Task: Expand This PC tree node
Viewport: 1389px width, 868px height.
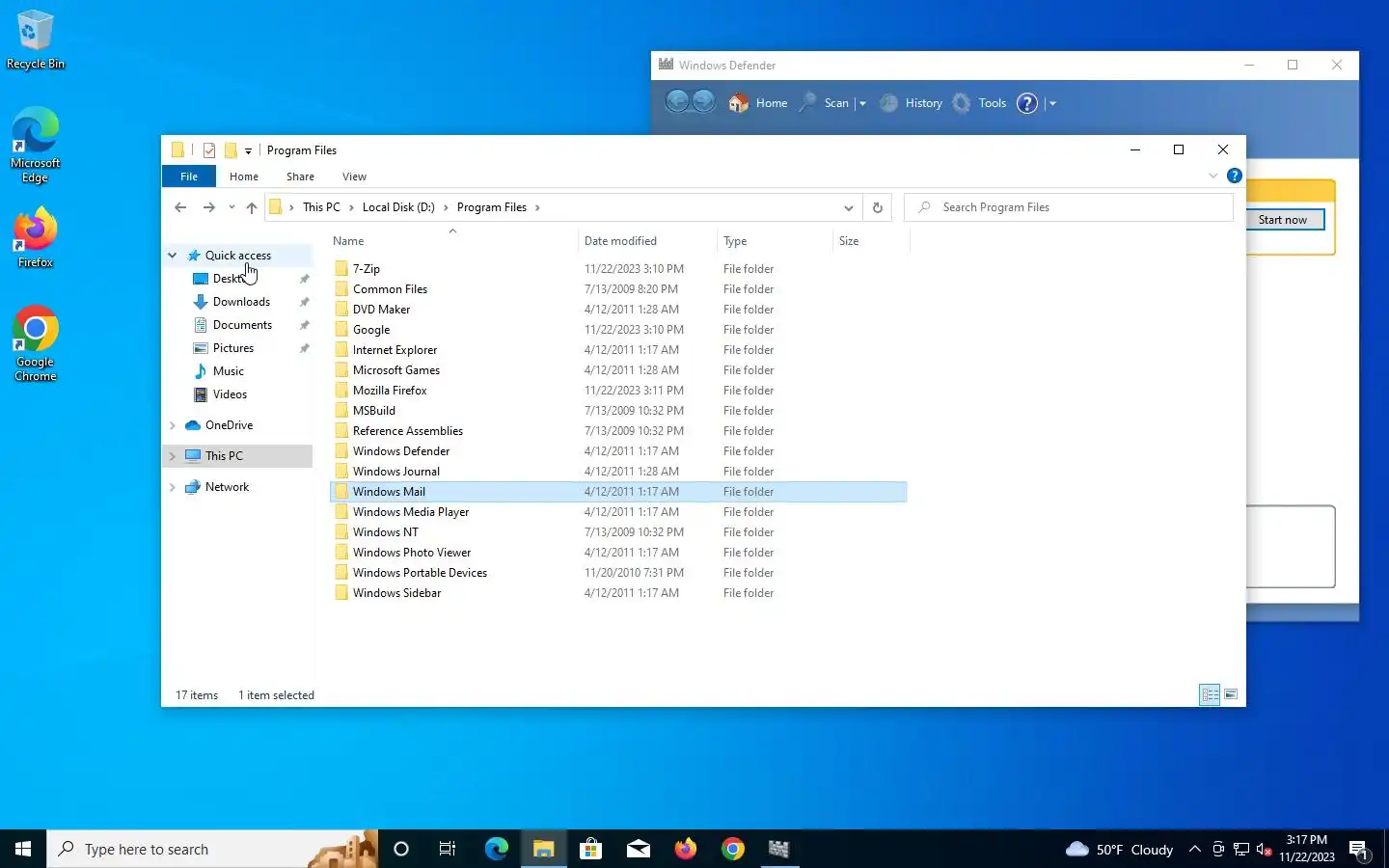Action: [x=173, y=456]
